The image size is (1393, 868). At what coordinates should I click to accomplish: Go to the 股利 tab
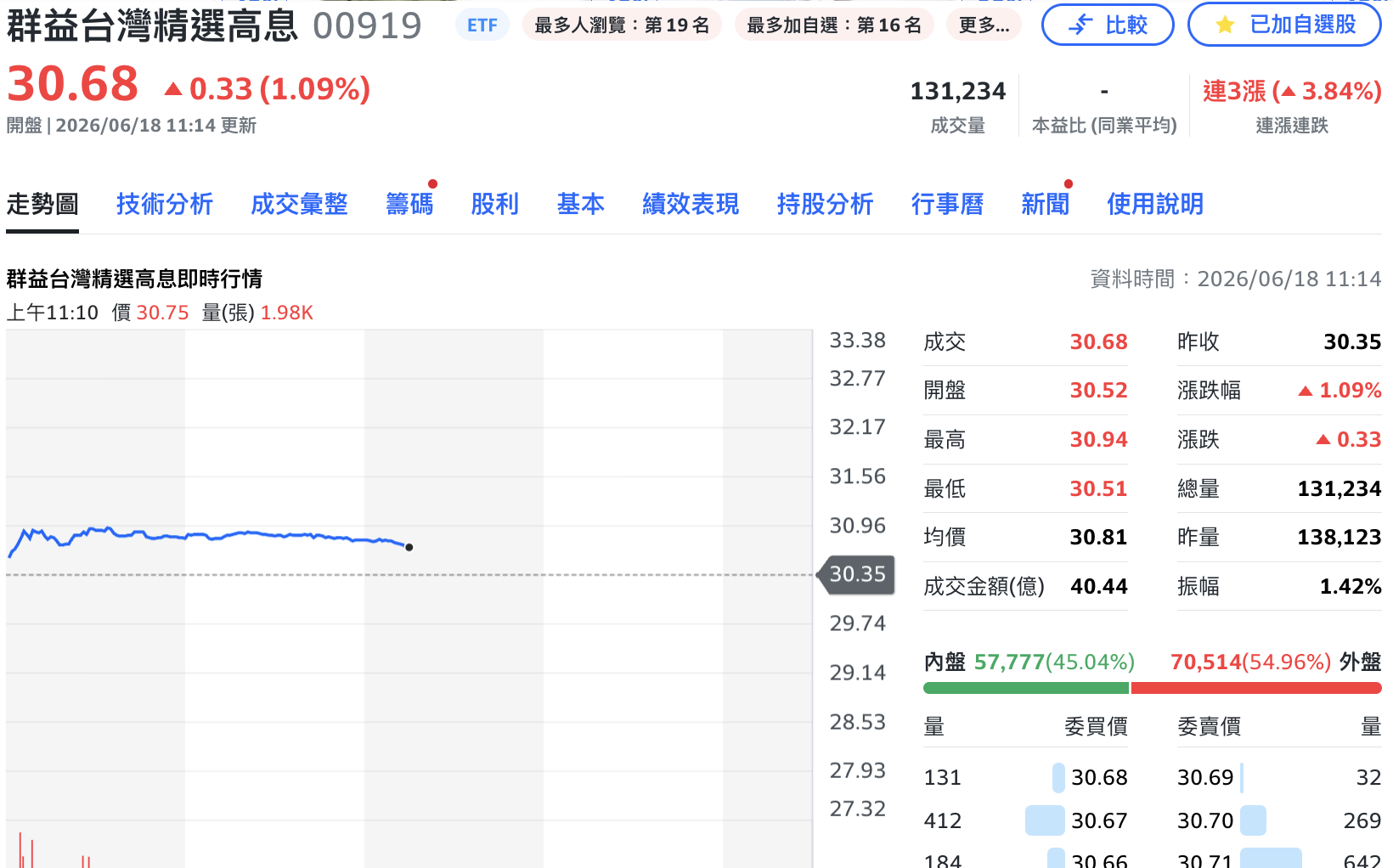click(x=494, y=204)
